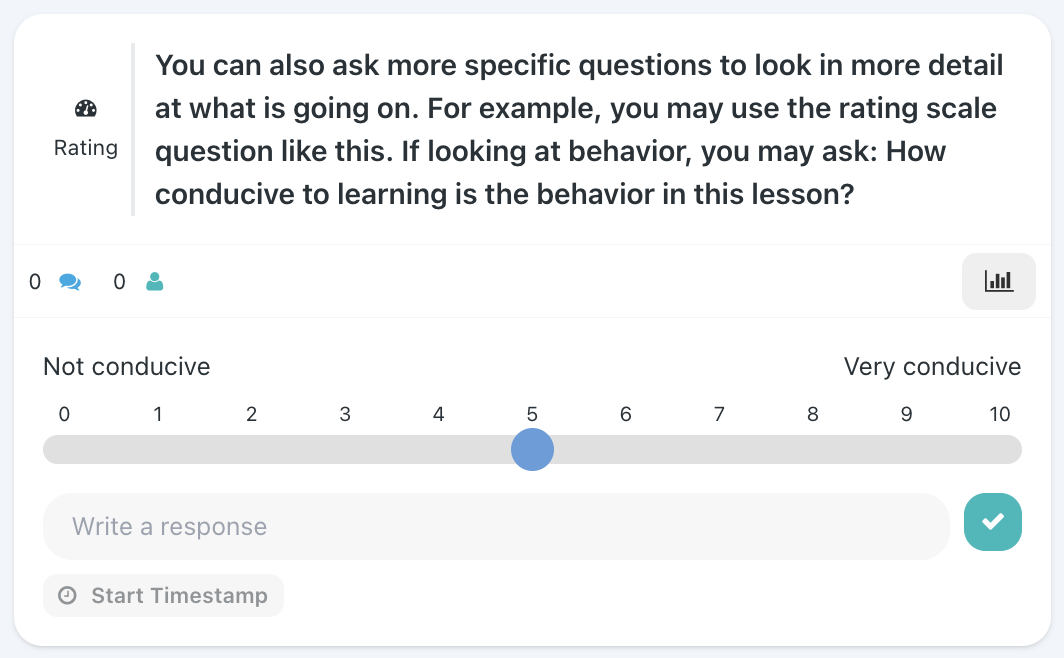Image resolution: width=1064 pixels, height=658 pixels.
Task: Click the Rating gauge icon
Action: pos(86,109)
